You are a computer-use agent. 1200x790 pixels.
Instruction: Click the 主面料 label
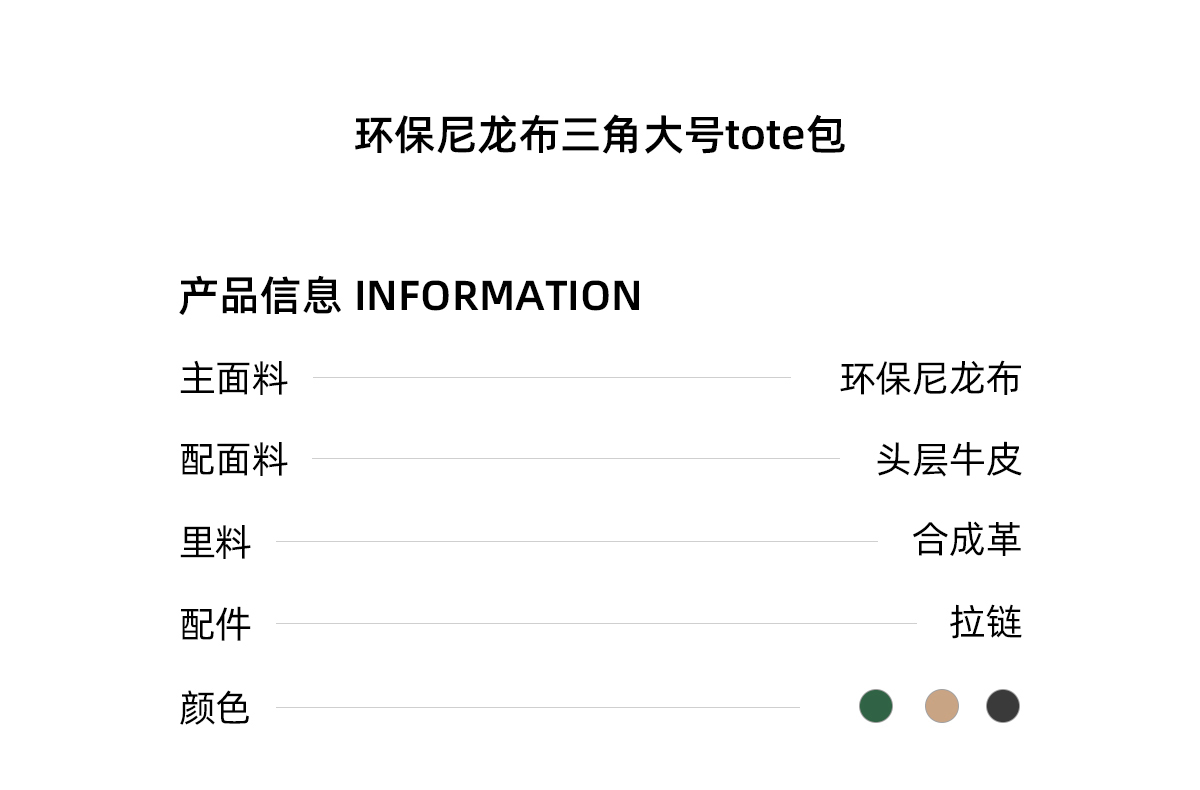234,379
